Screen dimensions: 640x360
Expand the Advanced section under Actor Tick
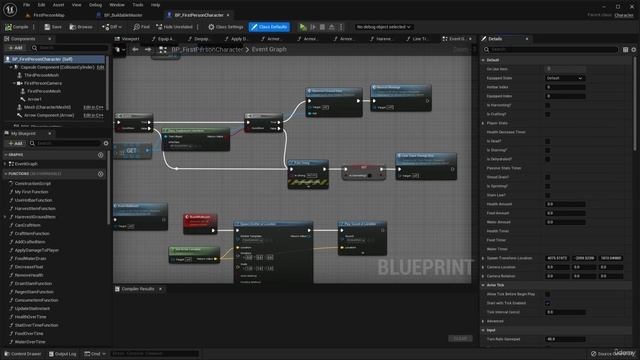[x=483, y=321]
